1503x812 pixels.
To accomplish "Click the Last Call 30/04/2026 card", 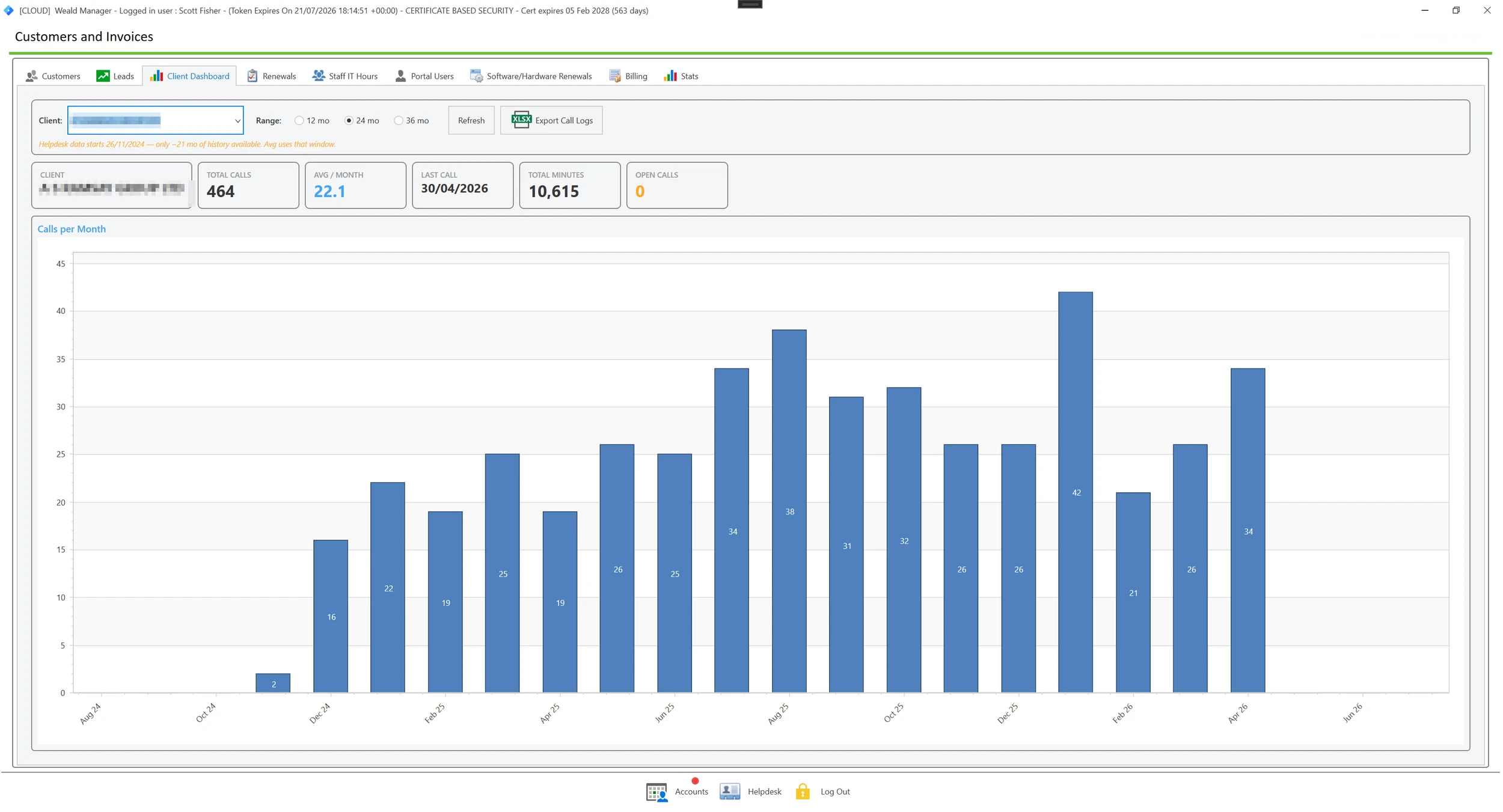I will (x=463, y=185).
